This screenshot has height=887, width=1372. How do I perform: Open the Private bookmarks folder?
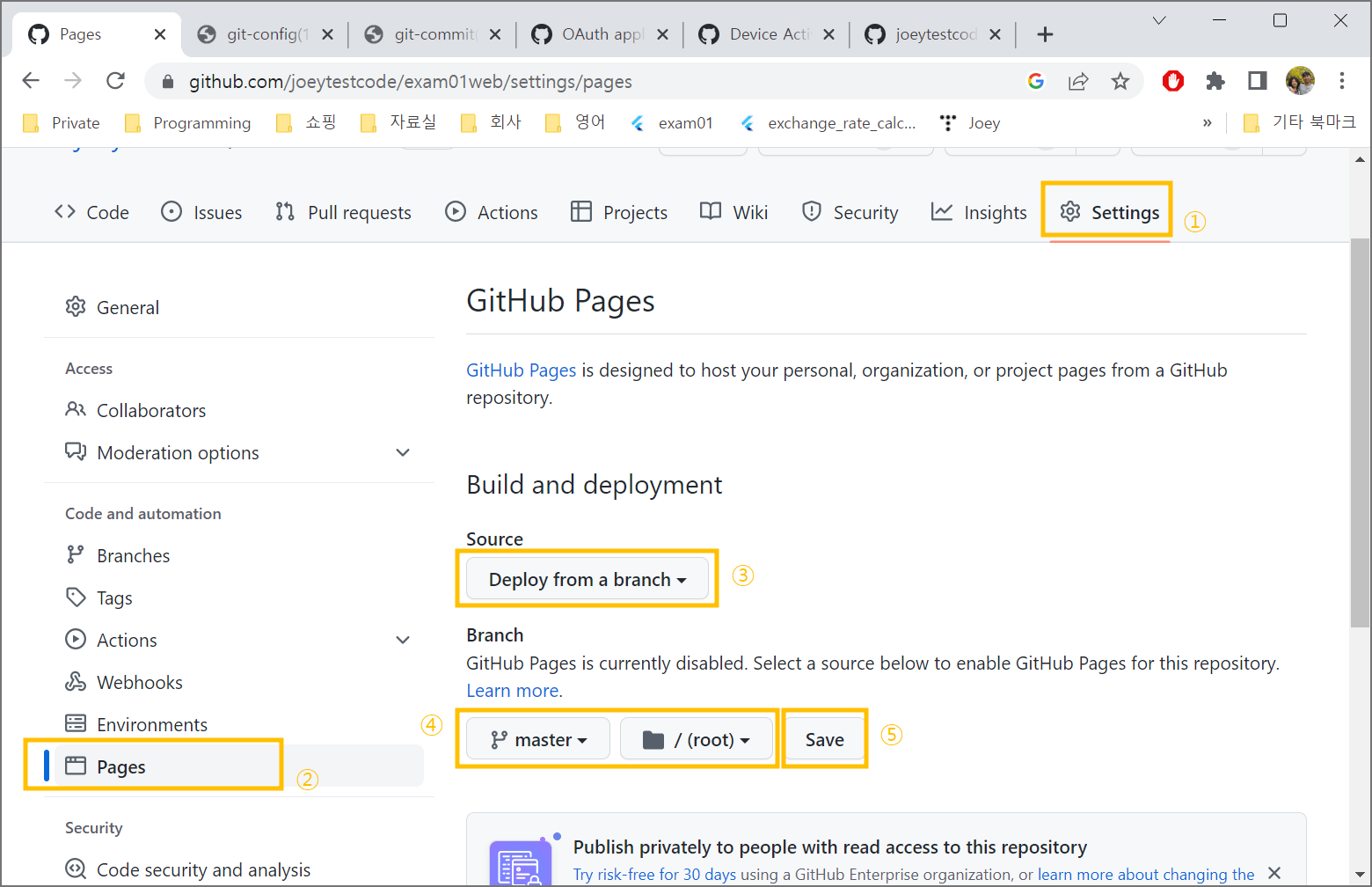62,123
